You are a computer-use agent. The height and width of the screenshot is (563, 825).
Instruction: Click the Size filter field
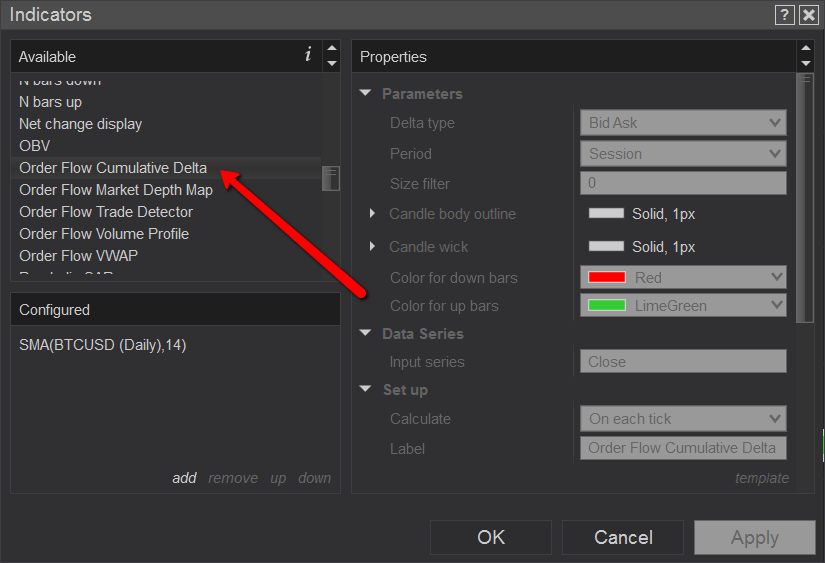(683, 183)
